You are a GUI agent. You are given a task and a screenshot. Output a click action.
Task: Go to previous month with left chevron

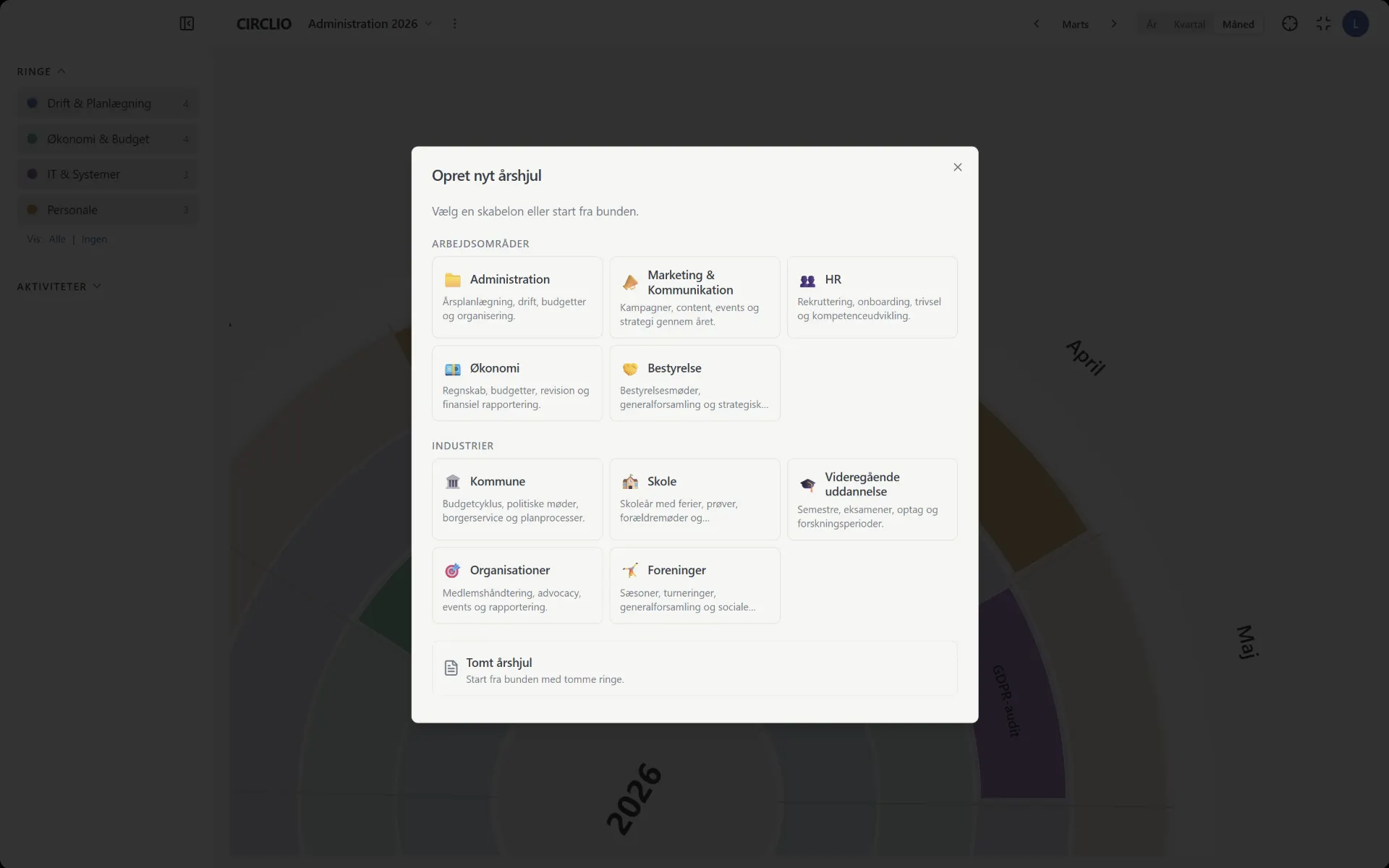tap(1037, 24)
